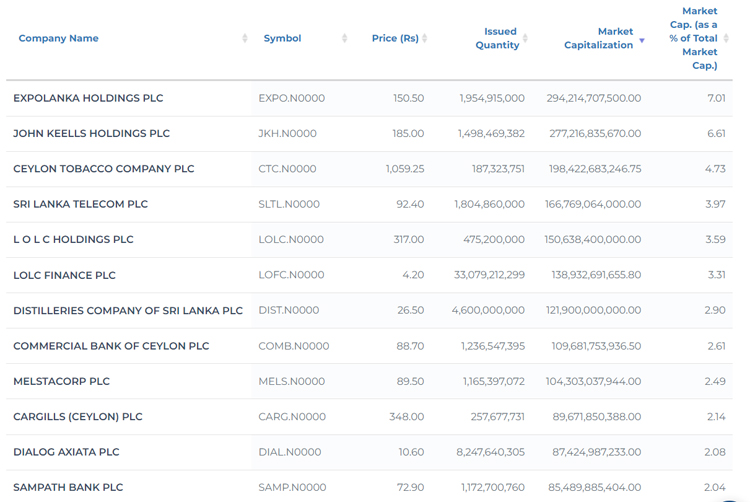Select SRI LANKA TELECOM PLC name
750x502 pixels.
tap(80, 204)
